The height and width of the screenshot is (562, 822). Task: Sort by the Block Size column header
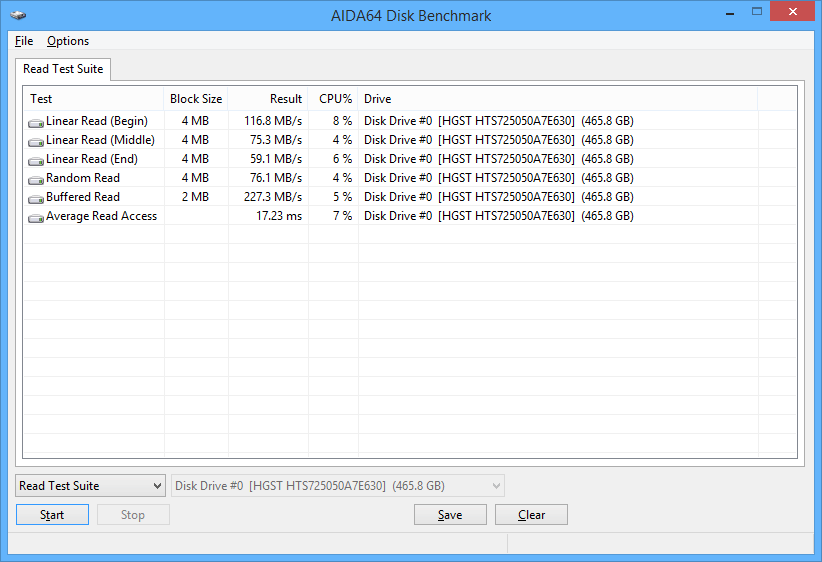196,99
